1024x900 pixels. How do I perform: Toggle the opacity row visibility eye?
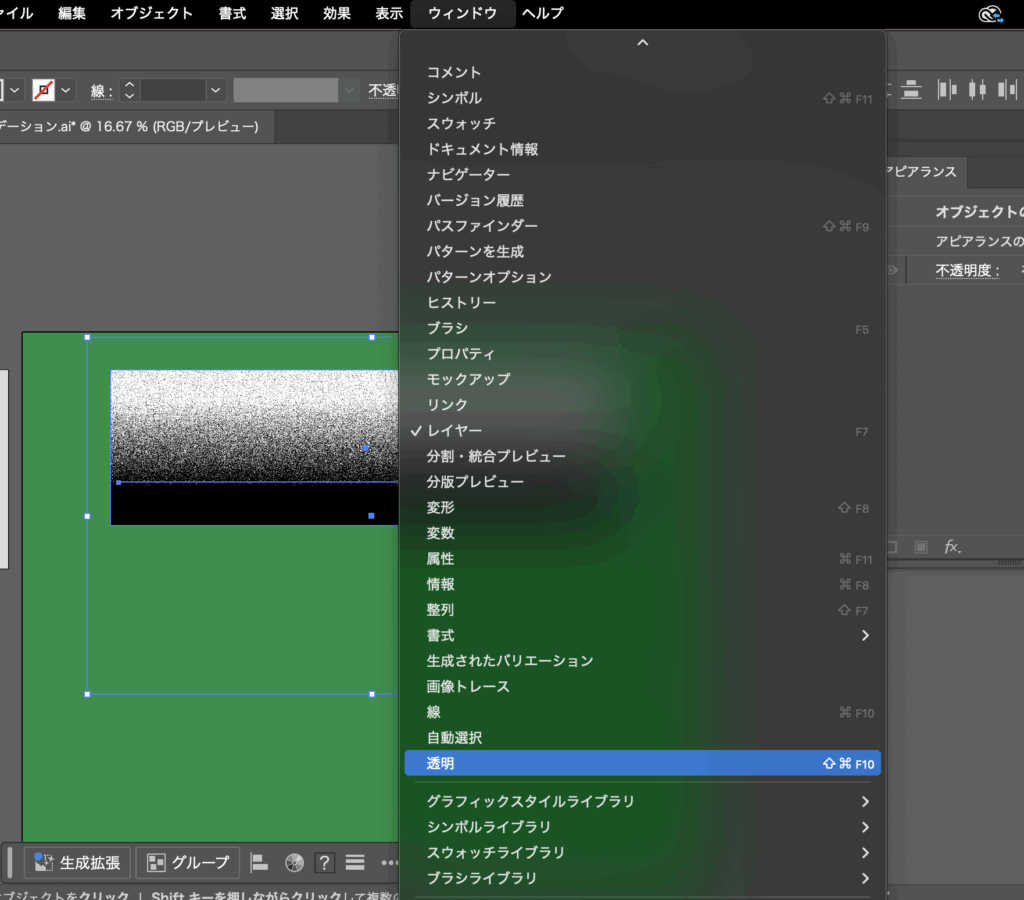coord(891,270)
